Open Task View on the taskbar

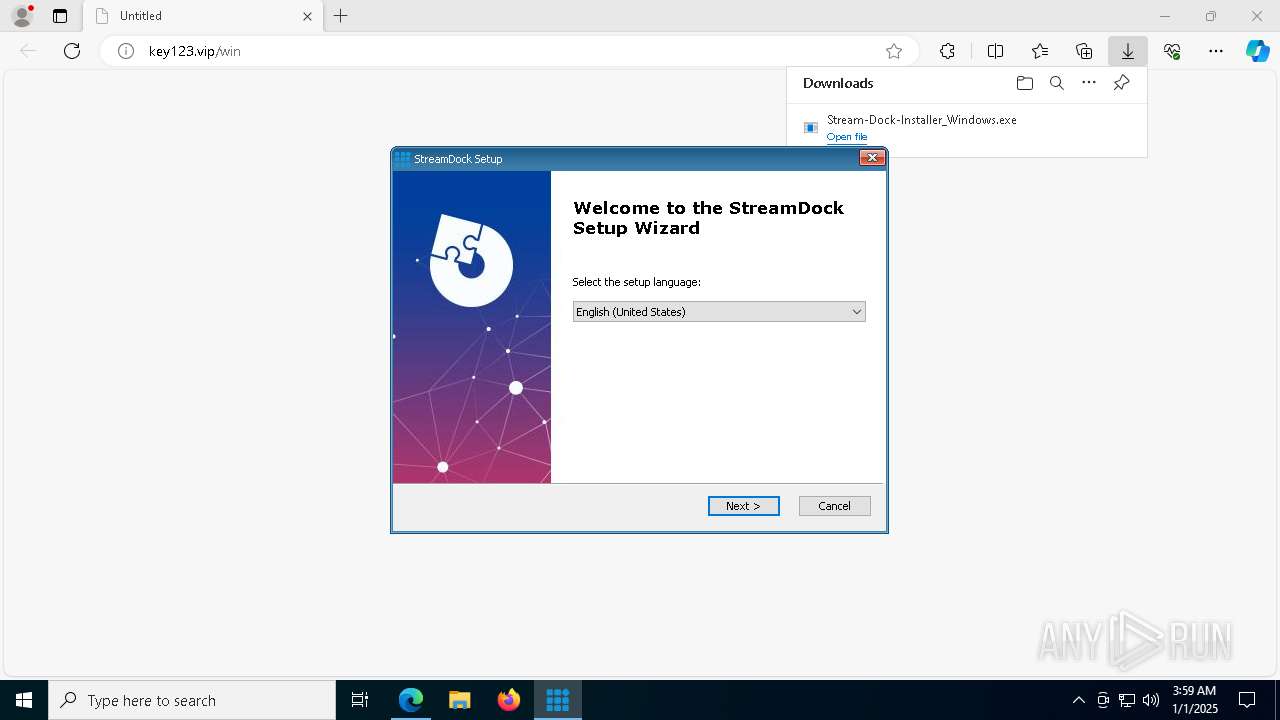[x=360, y=700]
